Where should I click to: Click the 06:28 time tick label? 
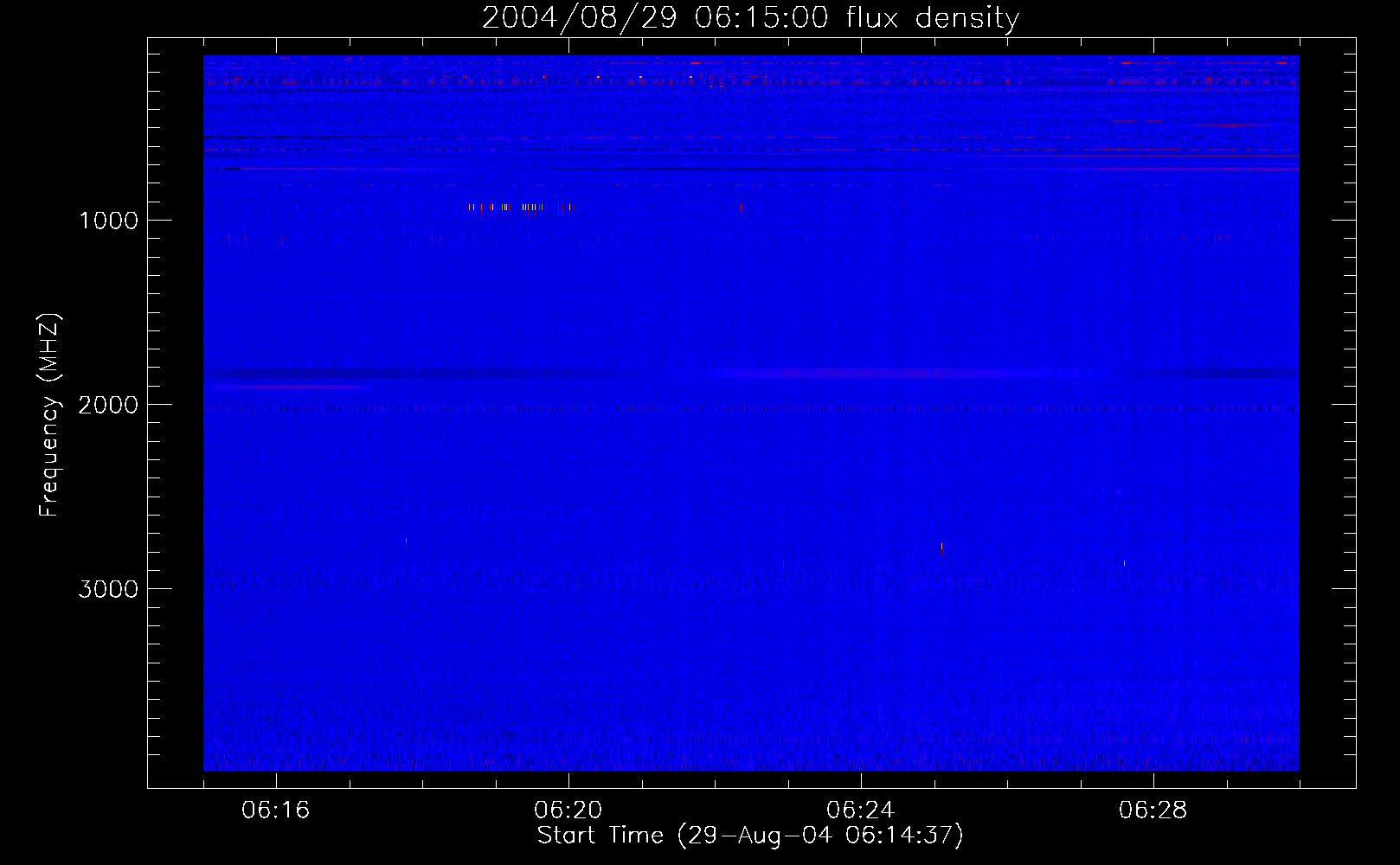click(x=1153, y=811)
